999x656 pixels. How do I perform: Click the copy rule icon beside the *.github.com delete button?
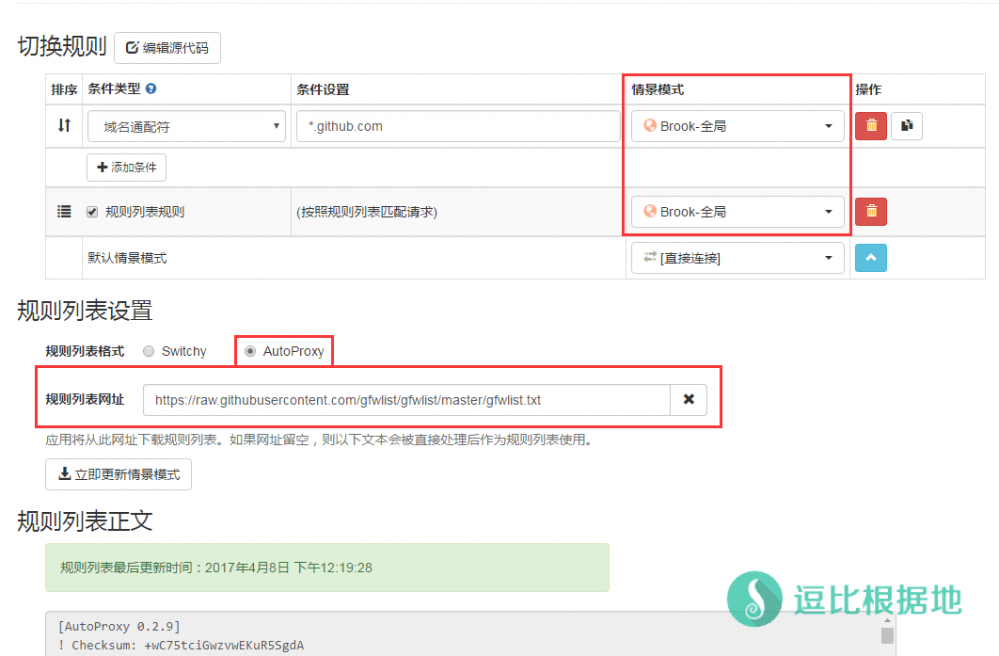(906, 126)
